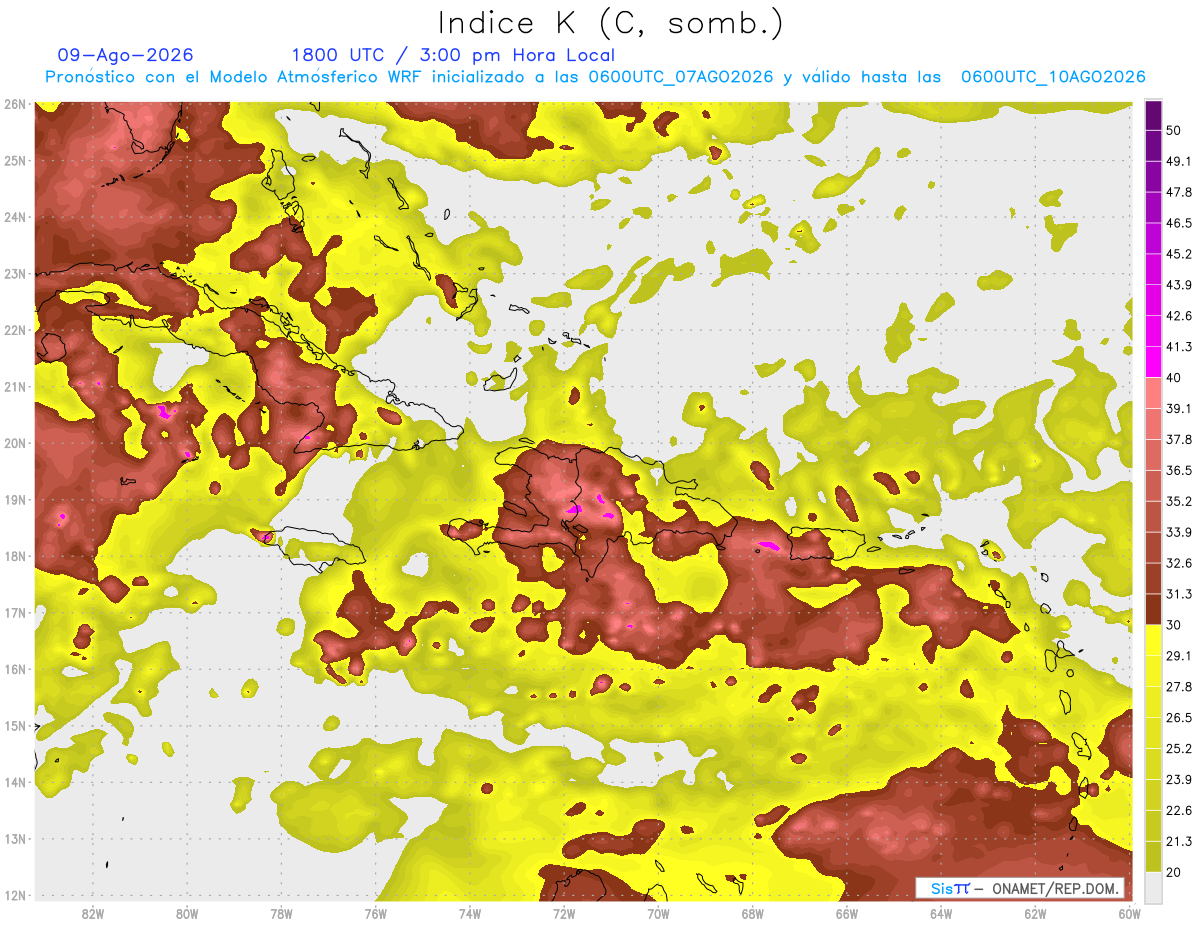Viewport: 1200px width, 927px height.
Task: Click the colorbar value '21.3'
Action: tap(1179, 842)
